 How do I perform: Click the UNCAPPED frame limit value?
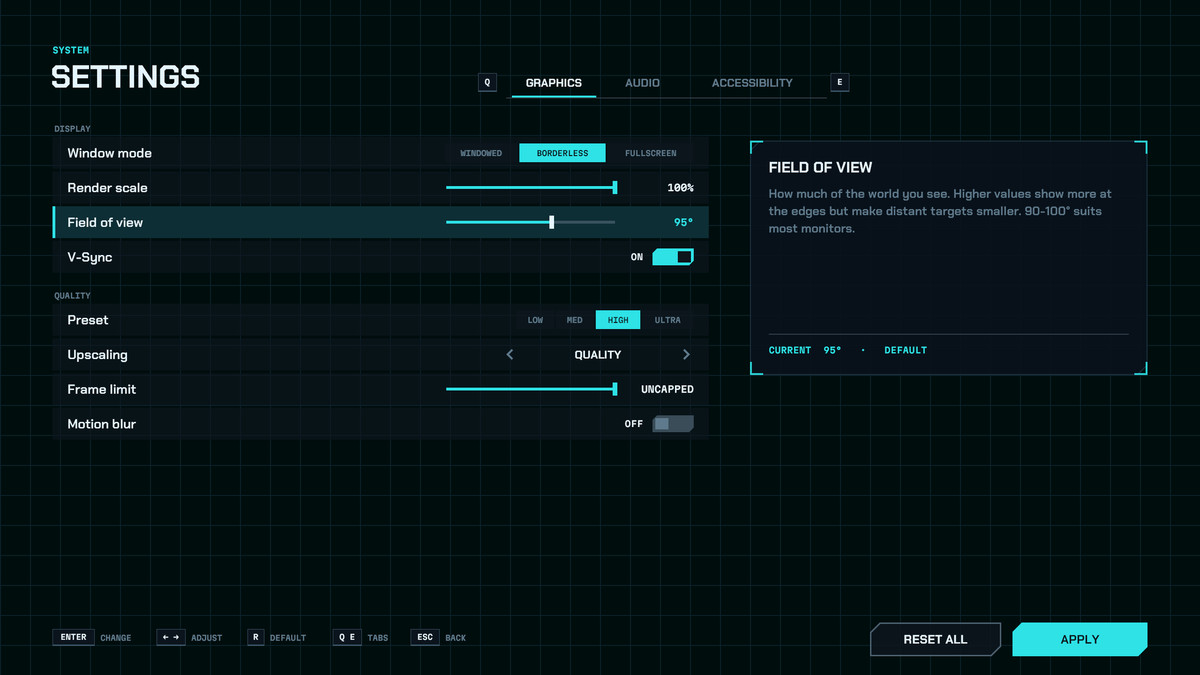click(667, 389)
